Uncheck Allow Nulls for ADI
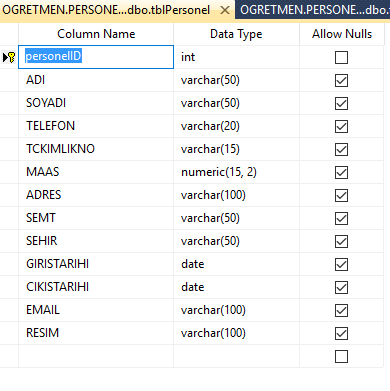The width and height of the screenshot is (390, 391). pos(341,80)
